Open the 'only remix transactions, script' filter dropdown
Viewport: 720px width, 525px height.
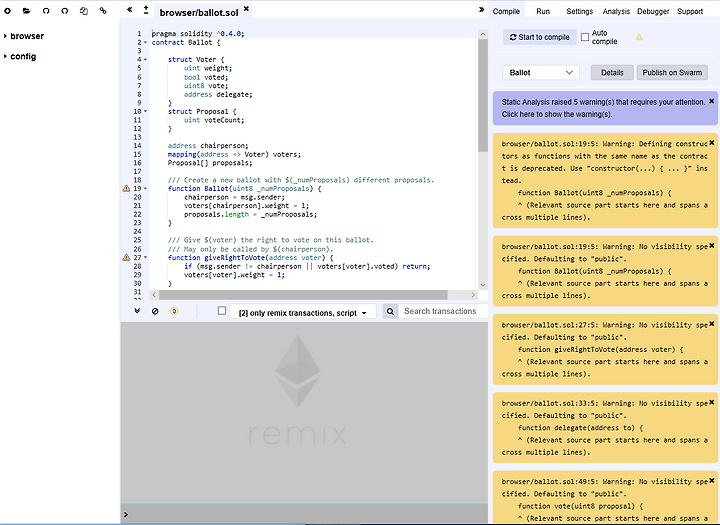click(x=303, y=312)
